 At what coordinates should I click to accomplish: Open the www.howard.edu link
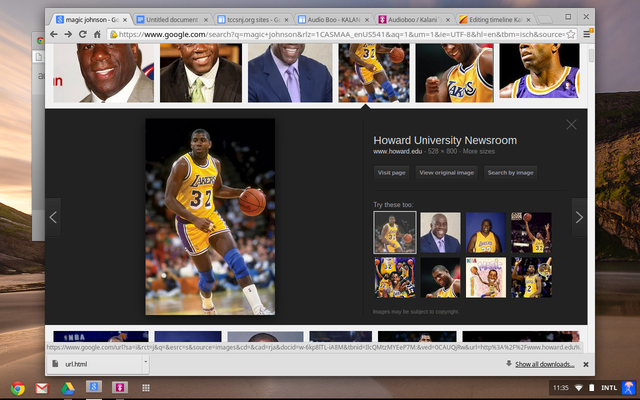[x=398, y=151]
